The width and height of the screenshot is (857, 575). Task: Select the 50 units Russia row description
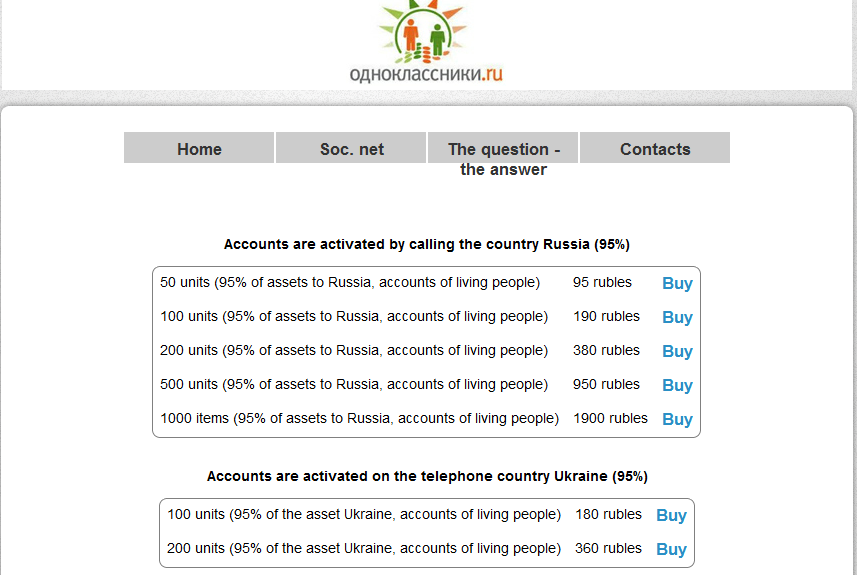pos(350,283)
